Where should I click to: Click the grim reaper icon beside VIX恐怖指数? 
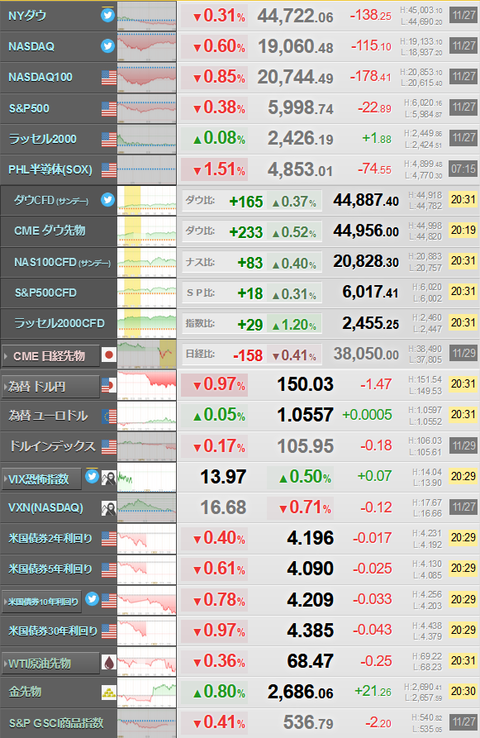tap(109, 478)
